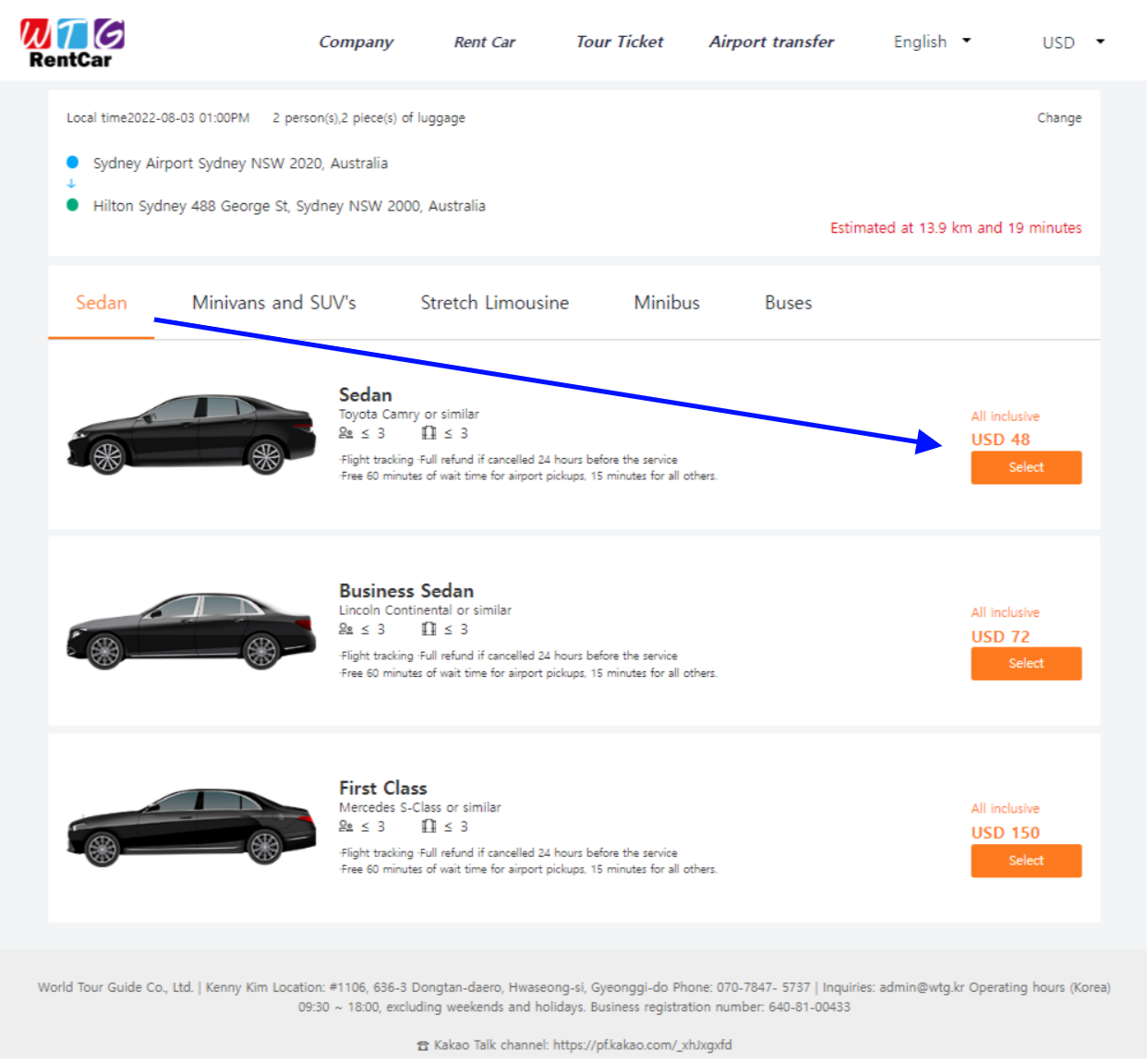
Task: Click the Lincoln Continental car image
Action: coord(191,631)
